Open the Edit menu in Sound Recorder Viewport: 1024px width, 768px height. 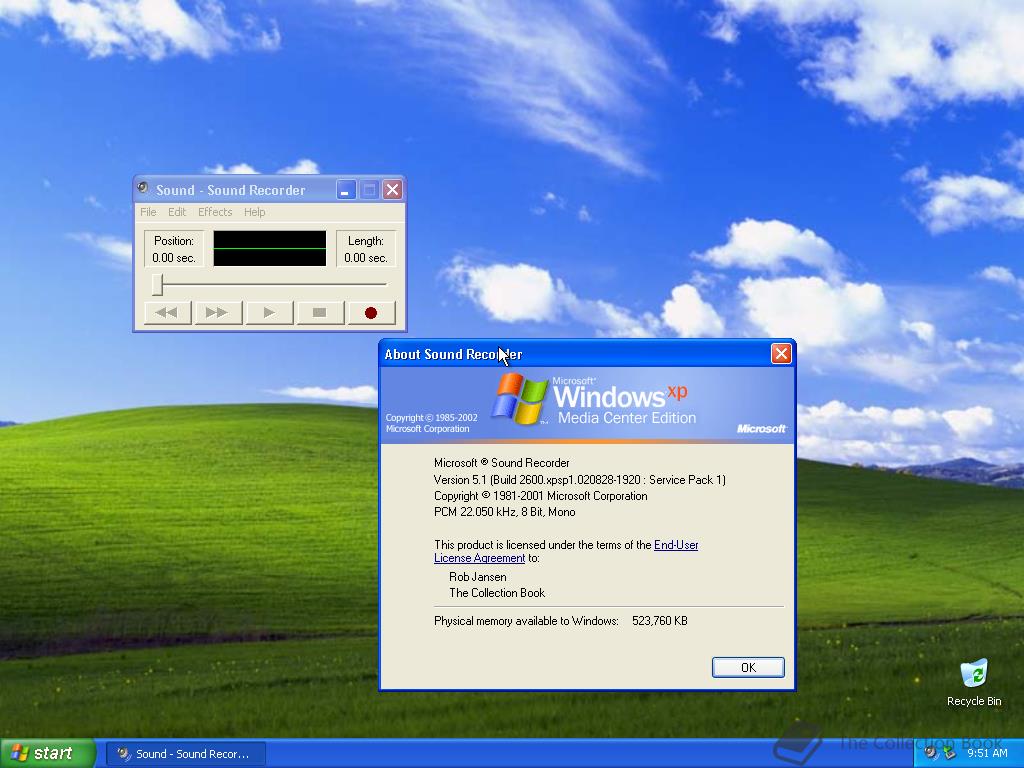[x=177, y=212]
